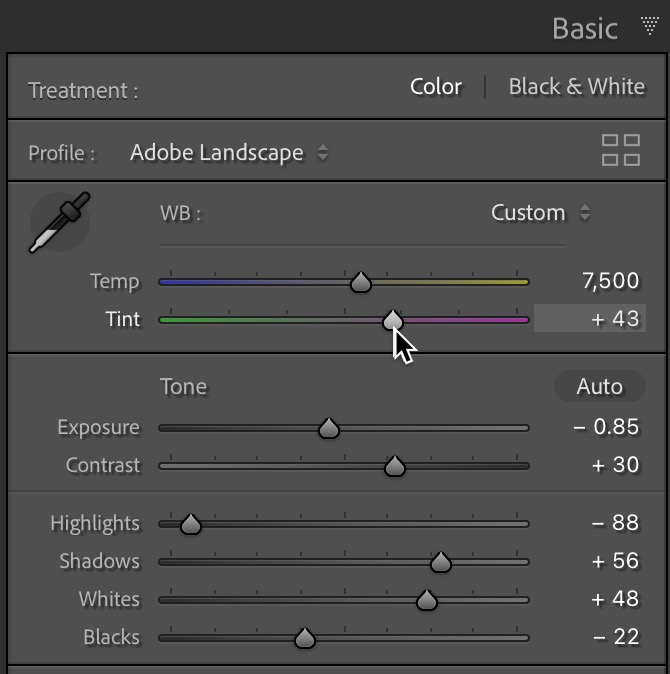The image size is (670, 674).
Task: Click the Shadows slider knob
Action: pyautogui.click(x=441, y=562)
